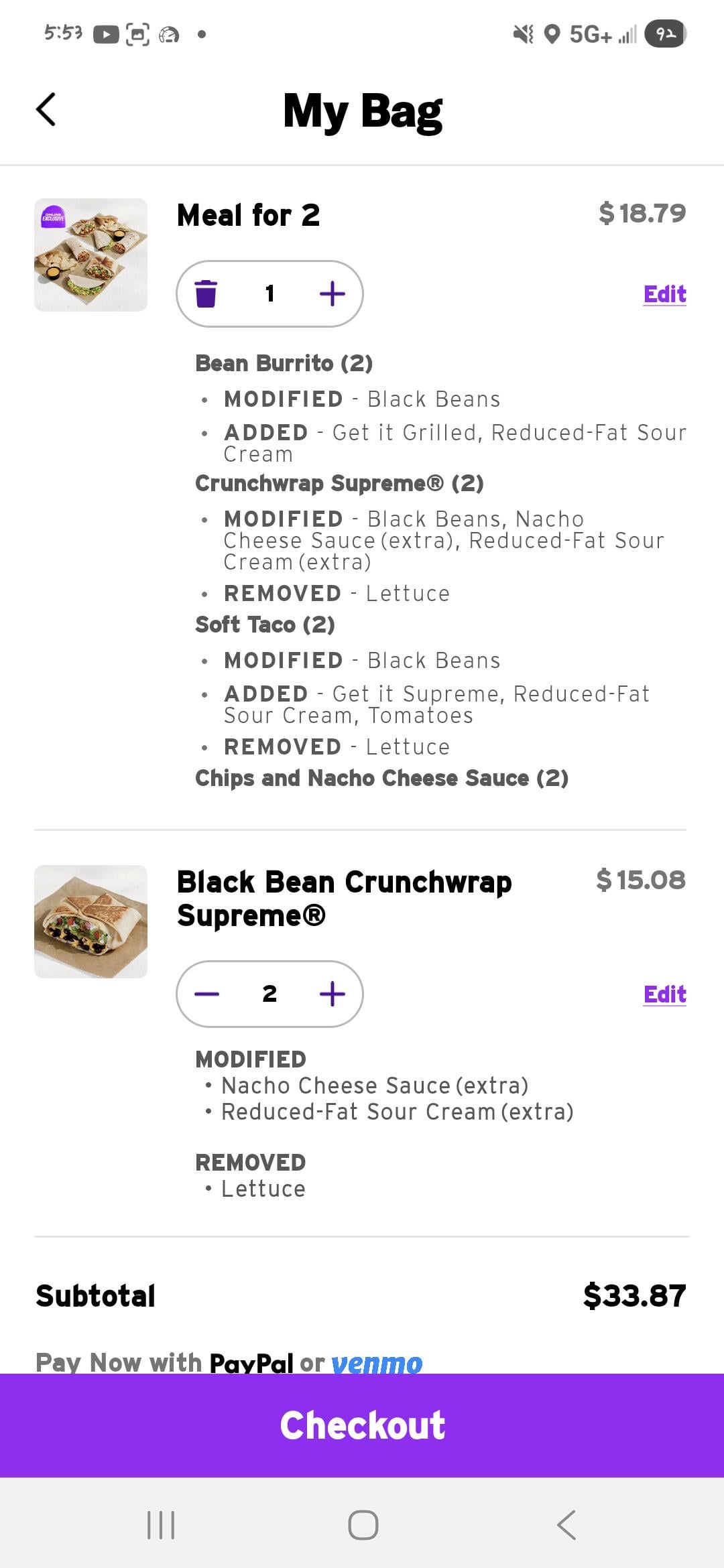Image resolution: width=724 pixels, height=1568 pixels.
Task: Decrease Black Bean Crunchwrap quantity with minus
Action: coord(206,994)
